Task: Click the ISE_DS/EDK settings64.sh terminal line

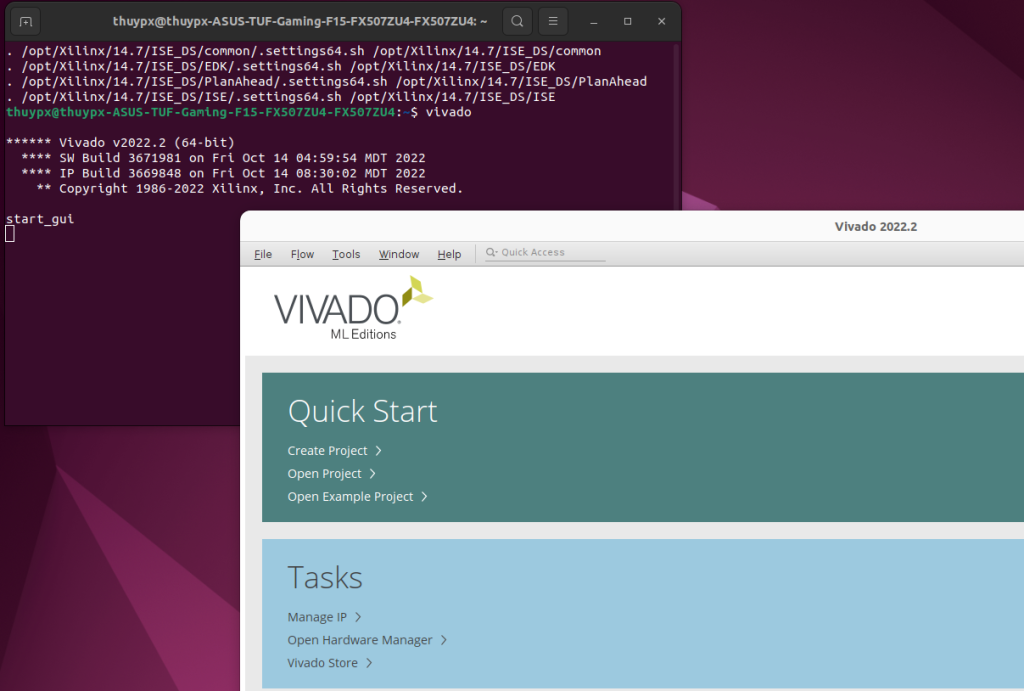Action: (281, 66)
